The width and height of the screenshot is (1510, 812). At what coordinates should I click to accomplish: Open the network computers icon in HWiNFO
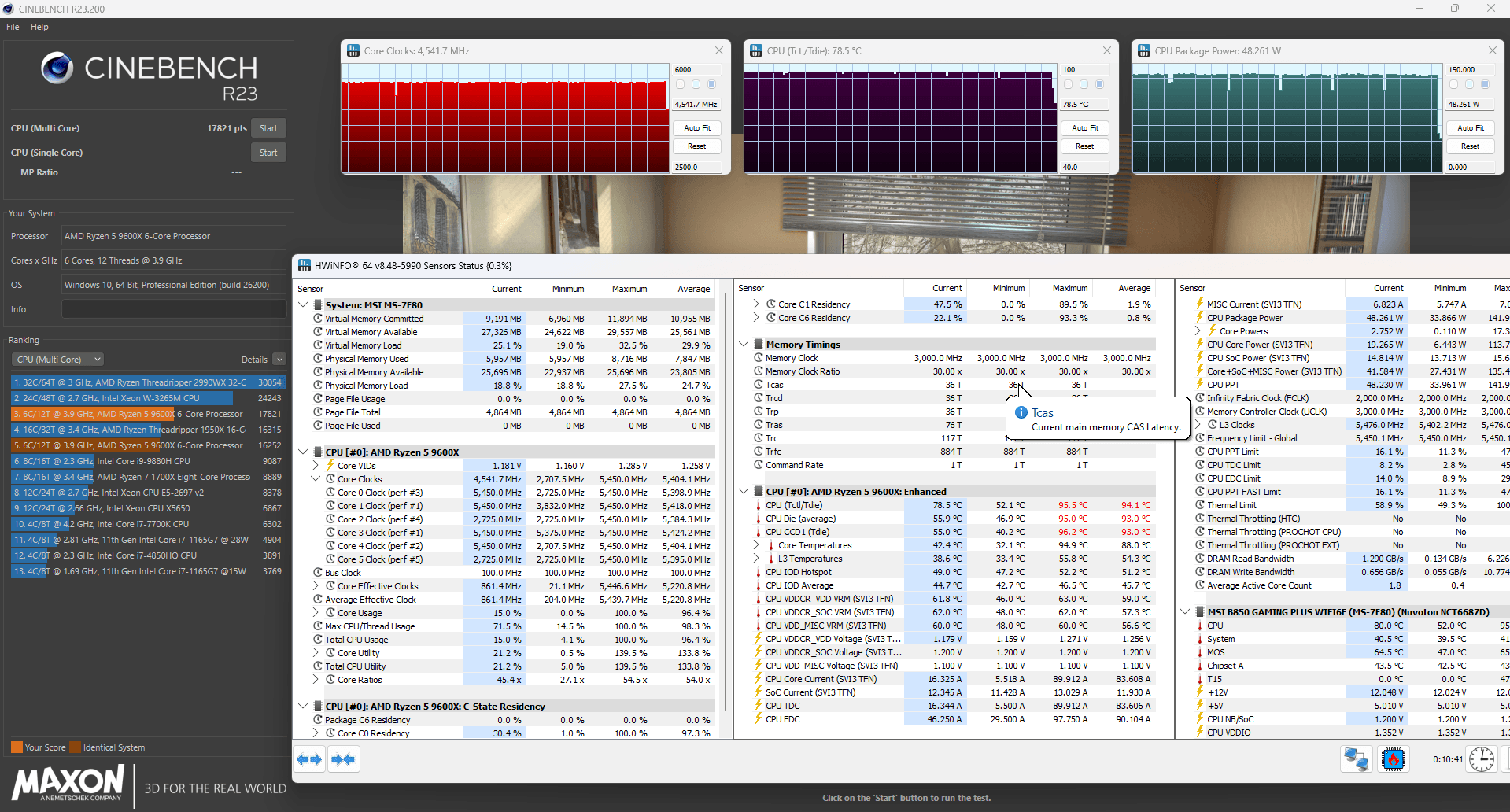[1357, 759]
